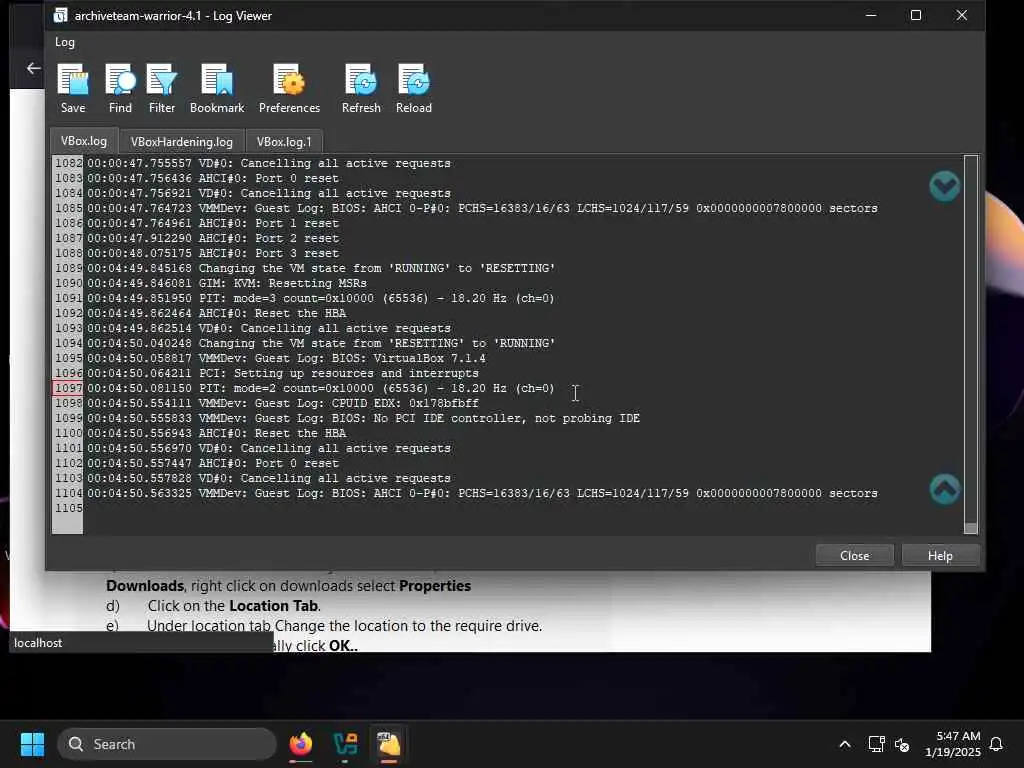Click line 1087 'Port 2 reset'
Screen dimensions: 1024x768
(x=213, y=238)
